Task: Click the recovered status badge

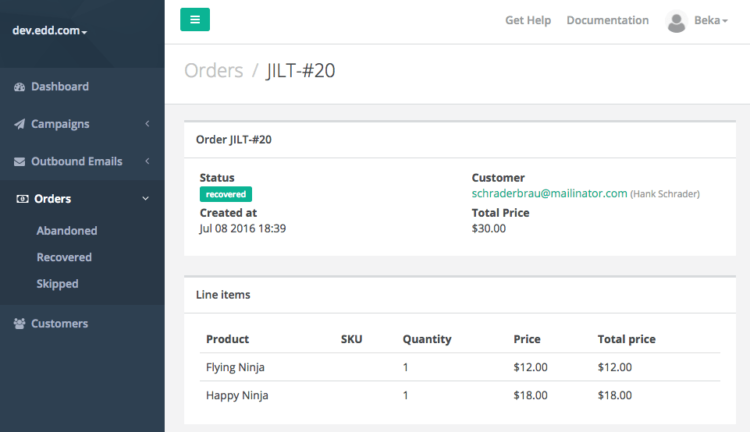Action: 226,194
